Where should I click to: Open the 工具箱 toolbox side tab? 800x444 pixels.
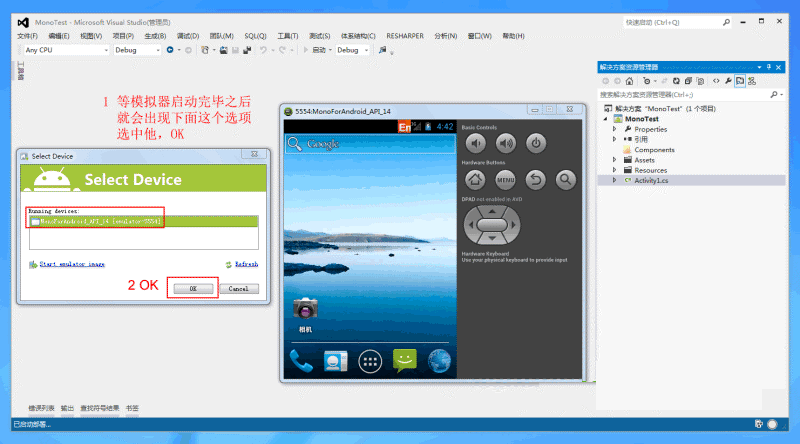[20, 71]
